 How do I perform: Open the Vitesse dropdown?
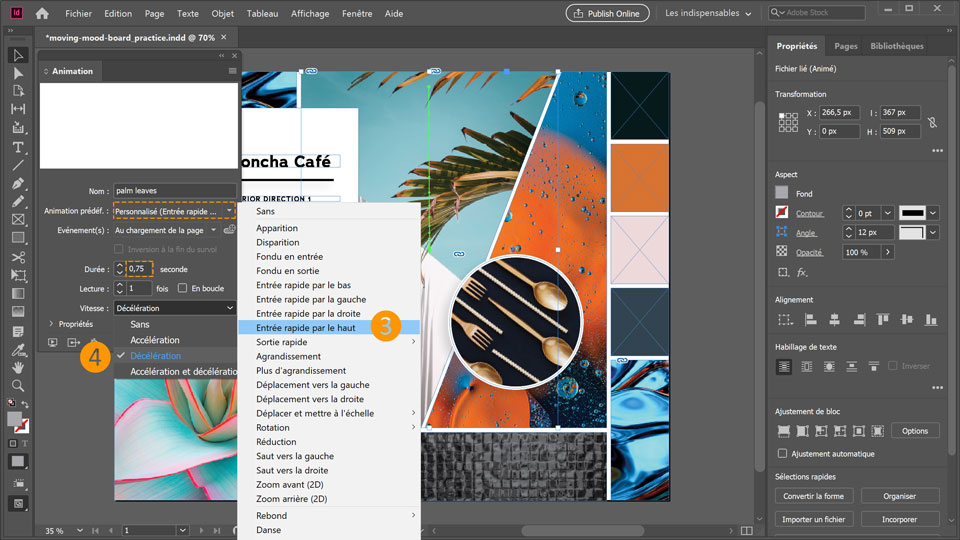175,308
